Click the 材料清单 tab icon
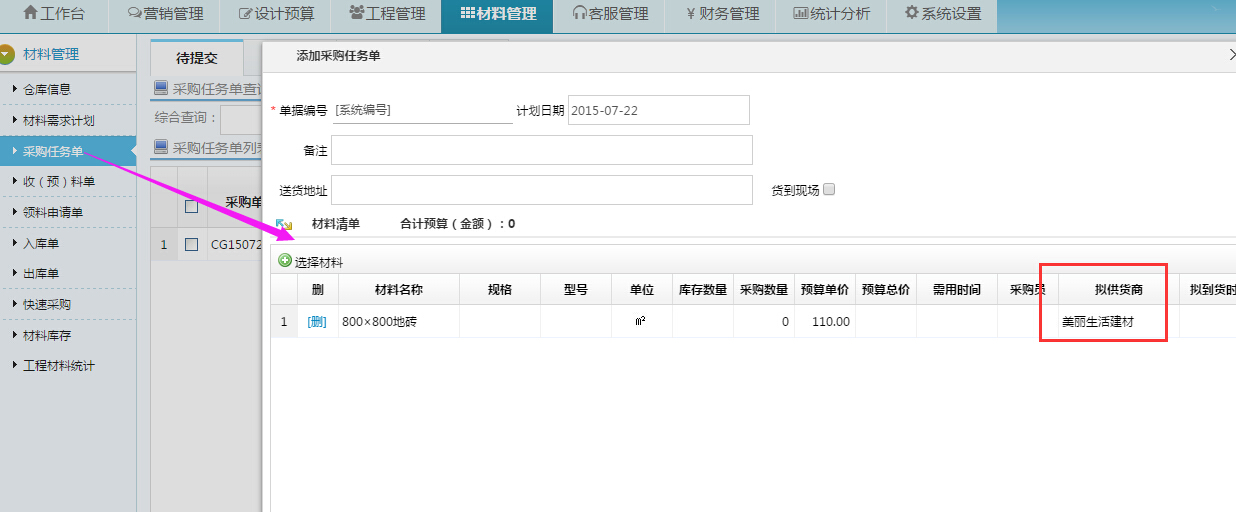Image resolution: width=1236 pixels, height=512 pixels. pyautogui.click(x=284, y=225)
